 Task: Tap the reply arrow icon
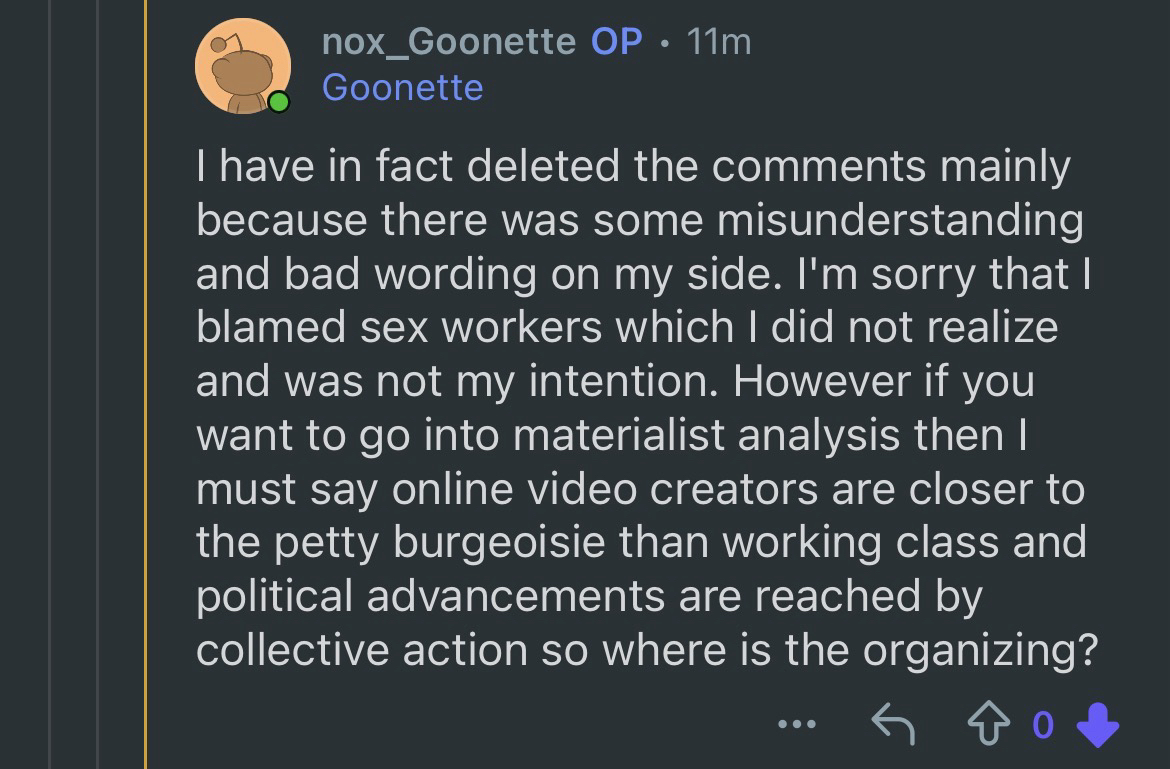(892, 724)
